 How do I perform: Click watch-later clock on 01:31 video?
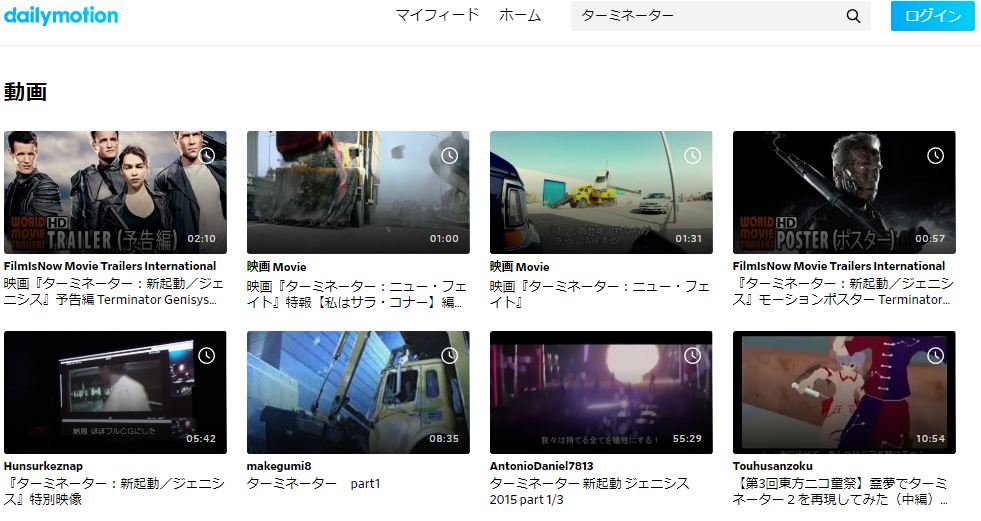click(x=692, y=156)
